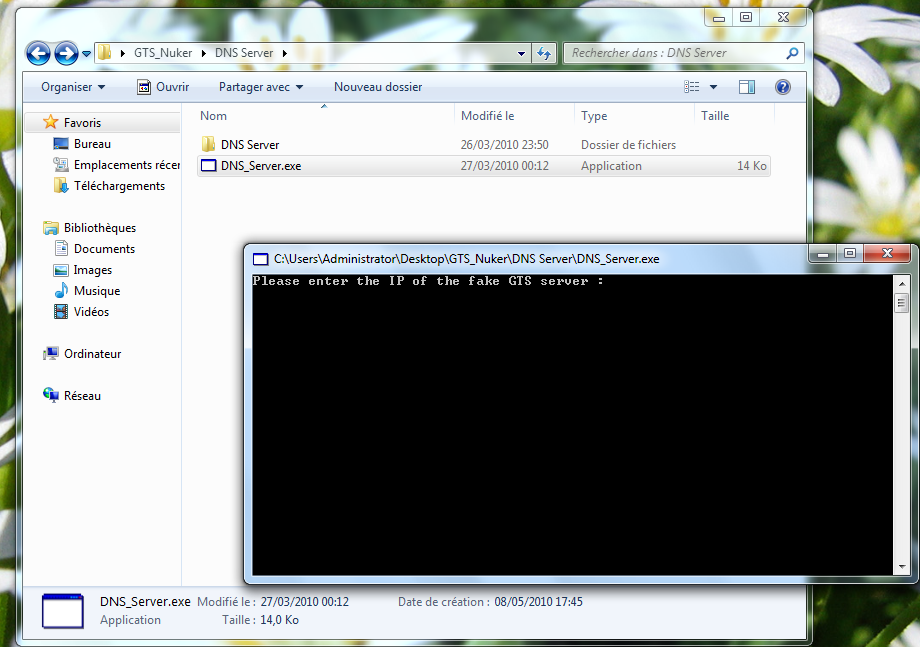Open the address bar history dropdown
920x647 pixels.
522,54
